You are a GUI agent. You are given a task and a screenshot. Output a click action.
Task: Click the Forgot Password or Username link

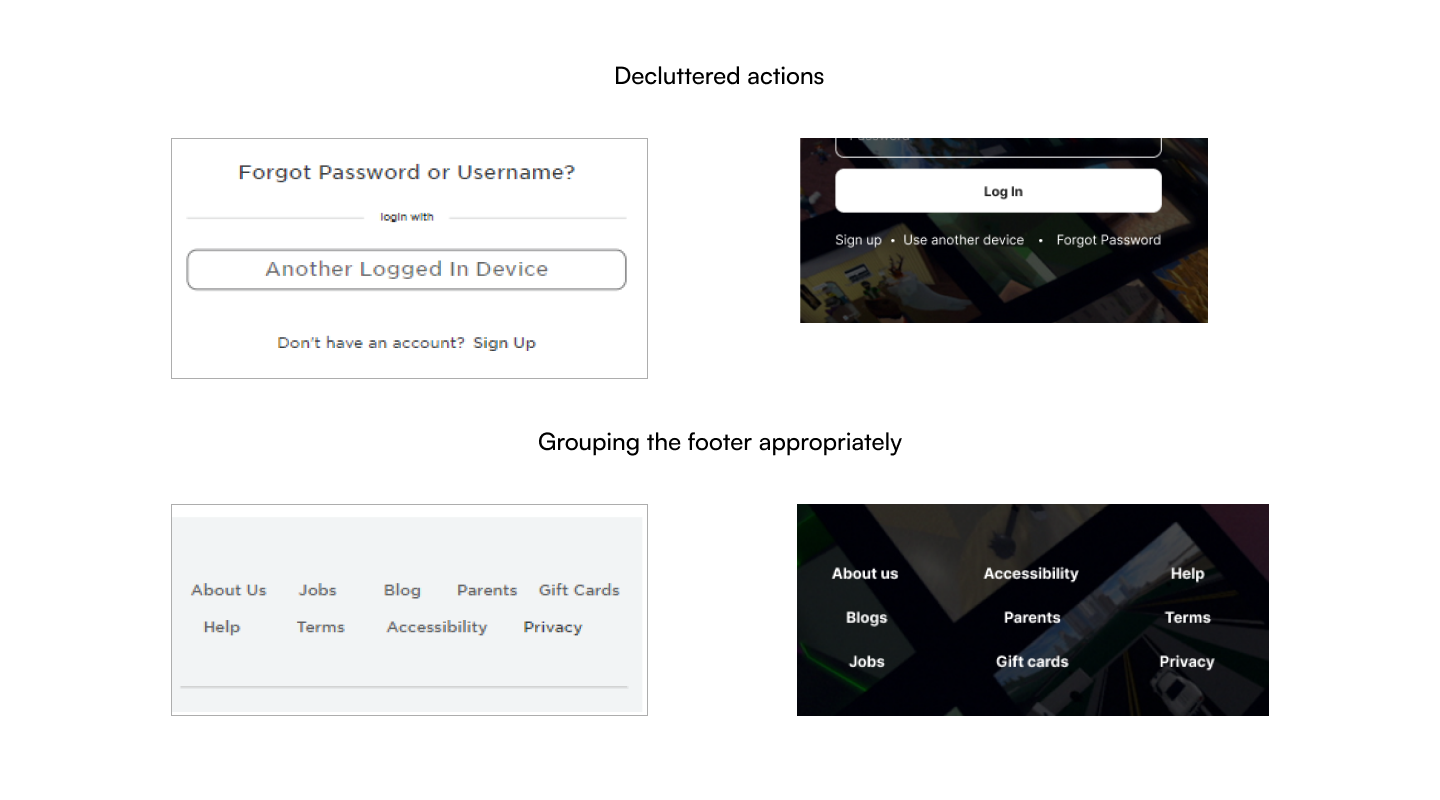[x=406, y=172]
